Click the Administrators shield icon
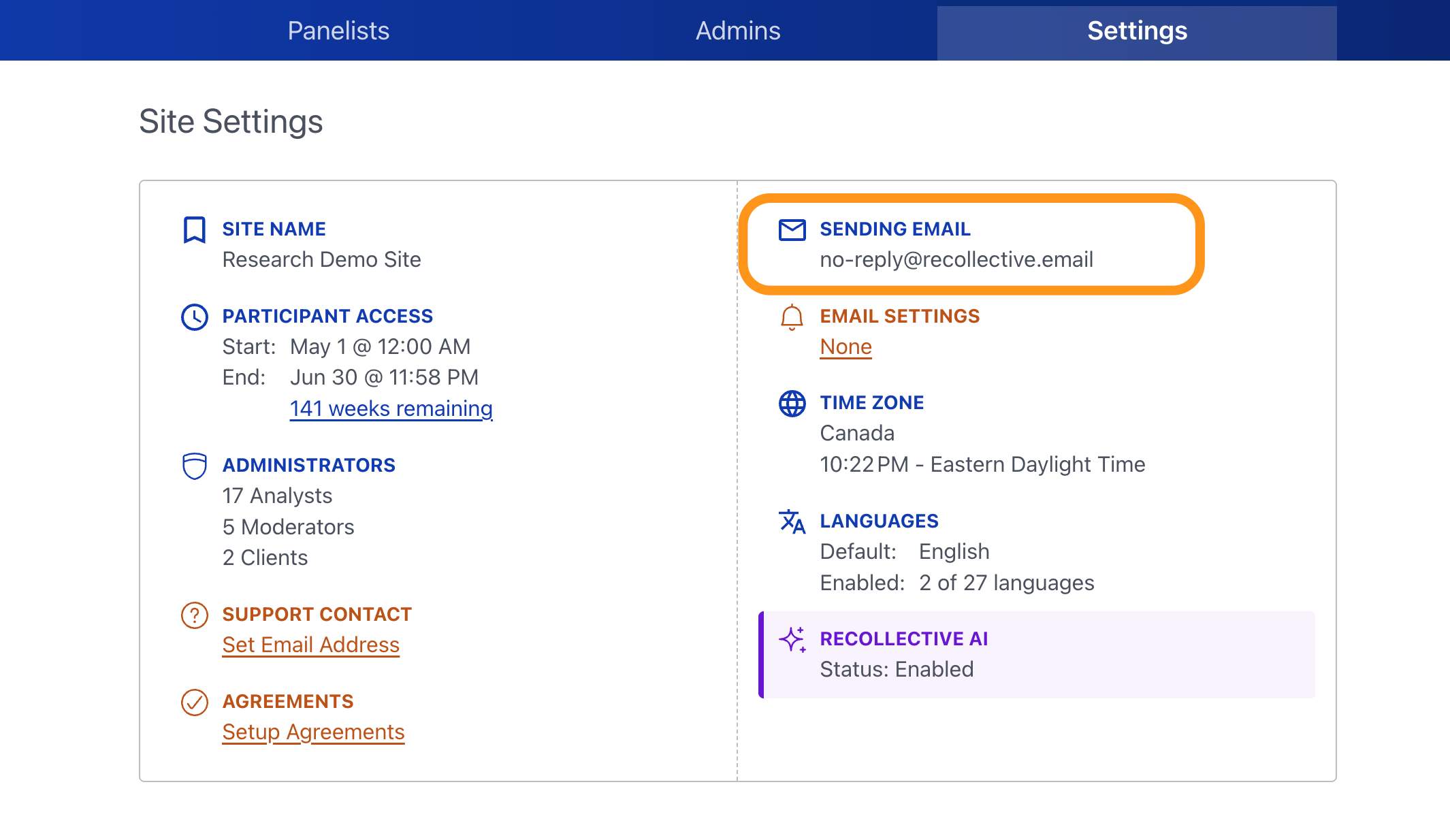 point(194,466)
